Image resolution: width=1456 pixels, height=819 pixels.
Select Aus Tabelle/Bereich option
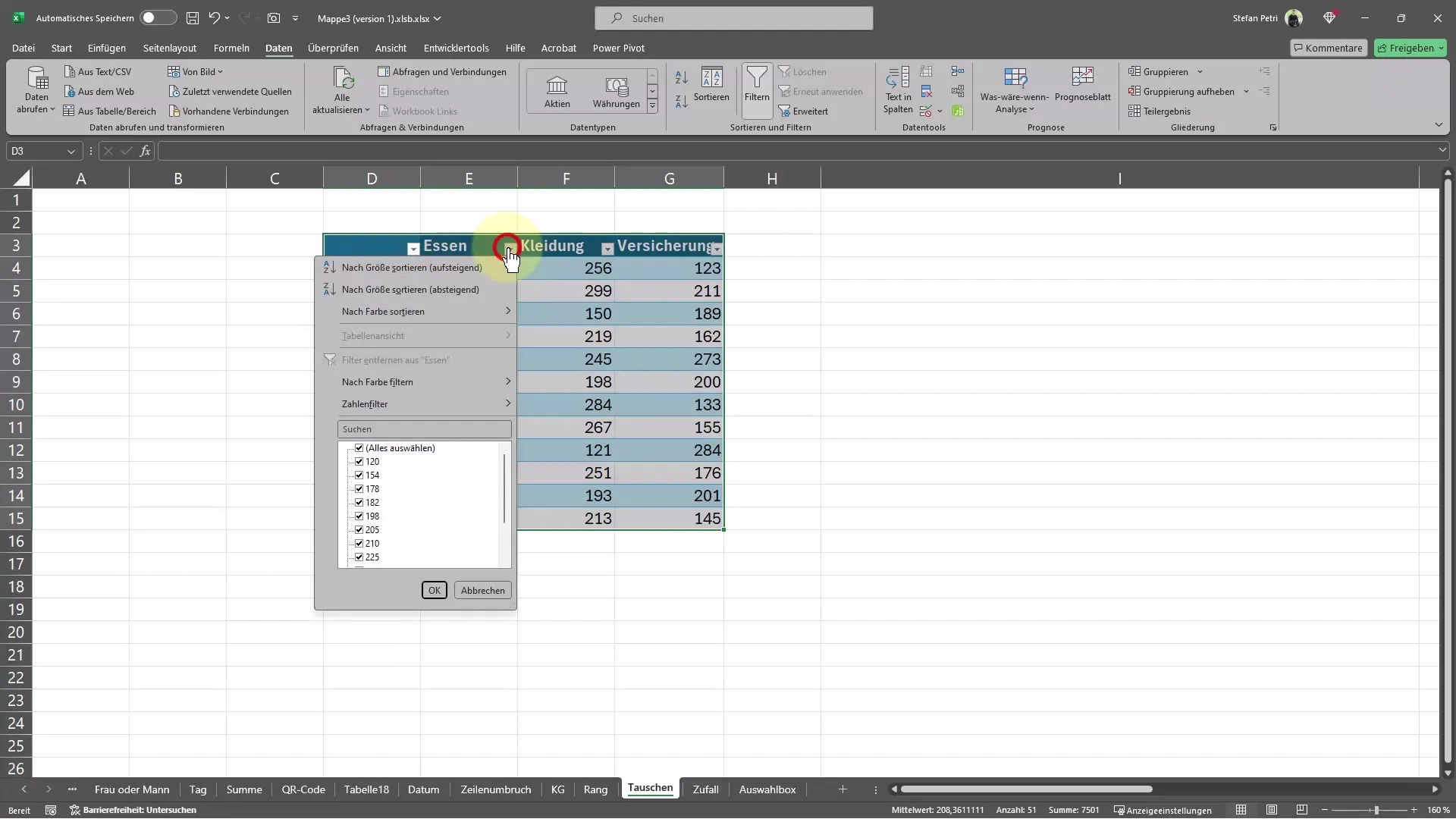tap(110, 111)
